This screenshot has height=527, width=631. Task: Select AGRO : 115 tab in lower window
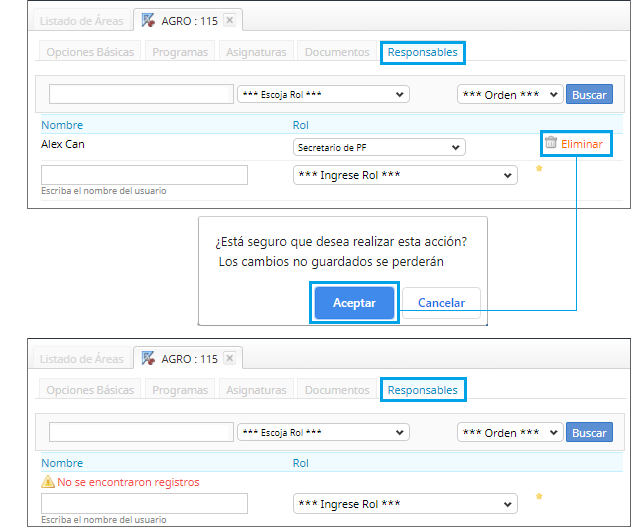(189, 359)
